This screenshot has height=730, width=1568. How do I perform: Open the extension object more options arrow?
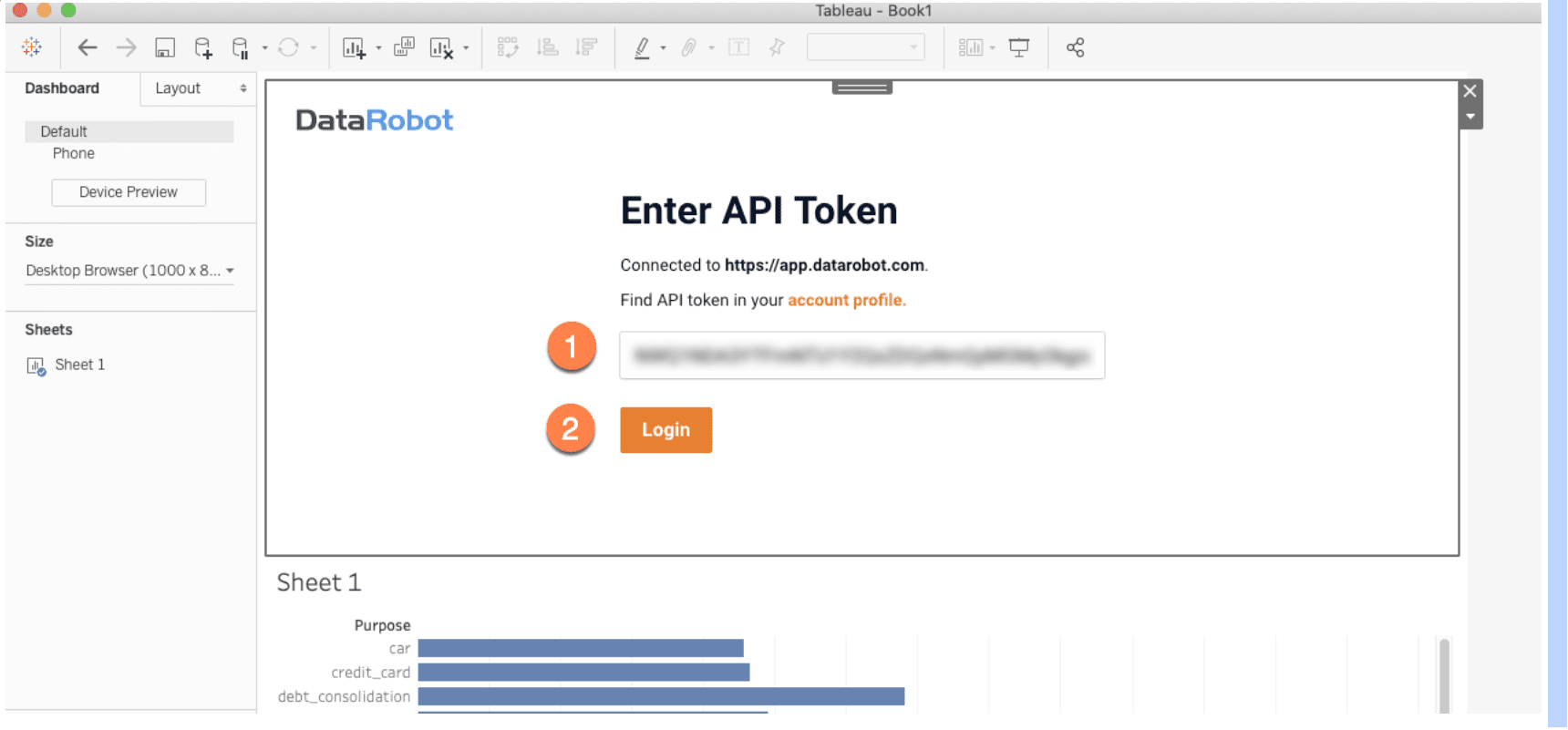tap(1470, 117)
